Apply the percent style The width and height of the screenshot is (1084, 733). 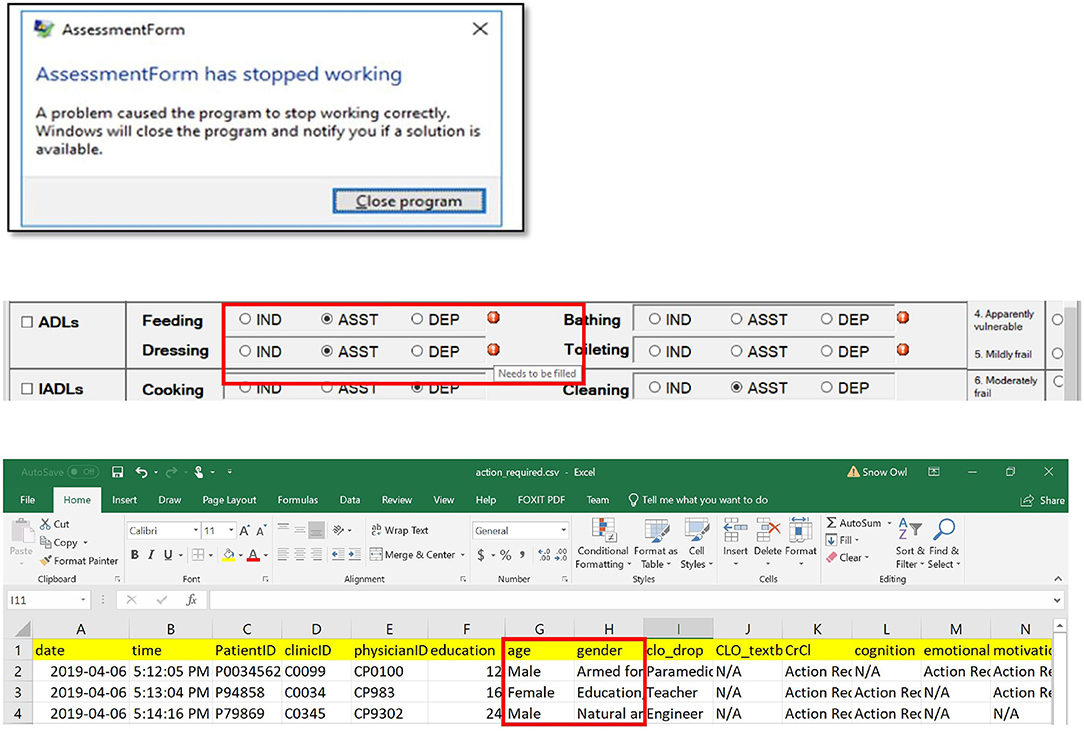505,555
